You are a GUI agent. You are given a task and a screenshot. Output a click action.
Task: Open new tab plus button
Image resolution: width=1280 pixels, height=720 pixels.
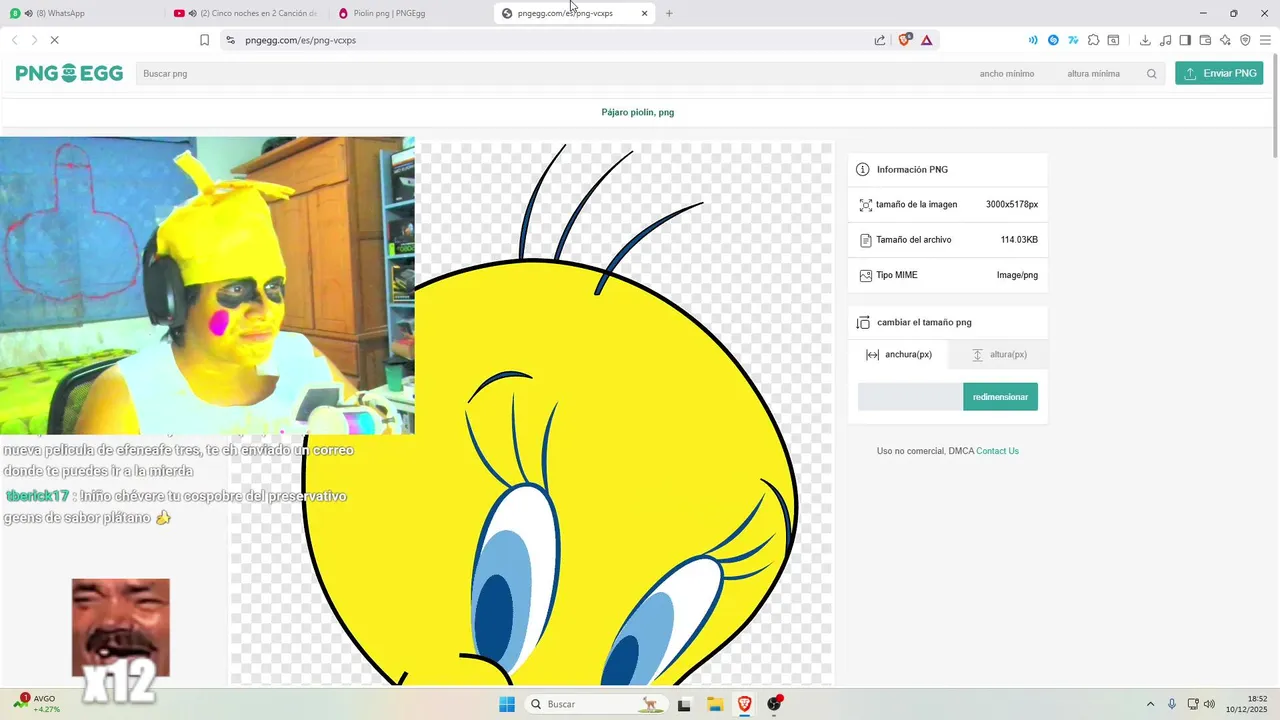click(669, 13)
